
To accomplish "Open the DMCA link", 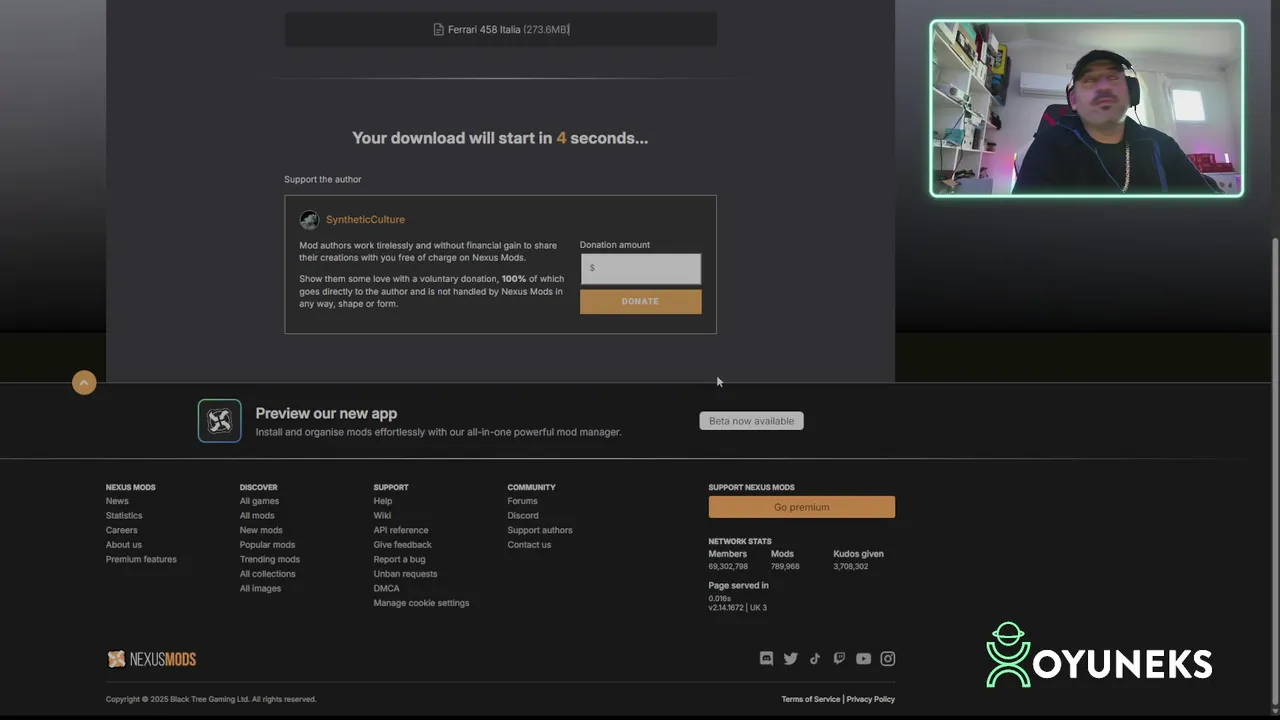I will [386, 588].
